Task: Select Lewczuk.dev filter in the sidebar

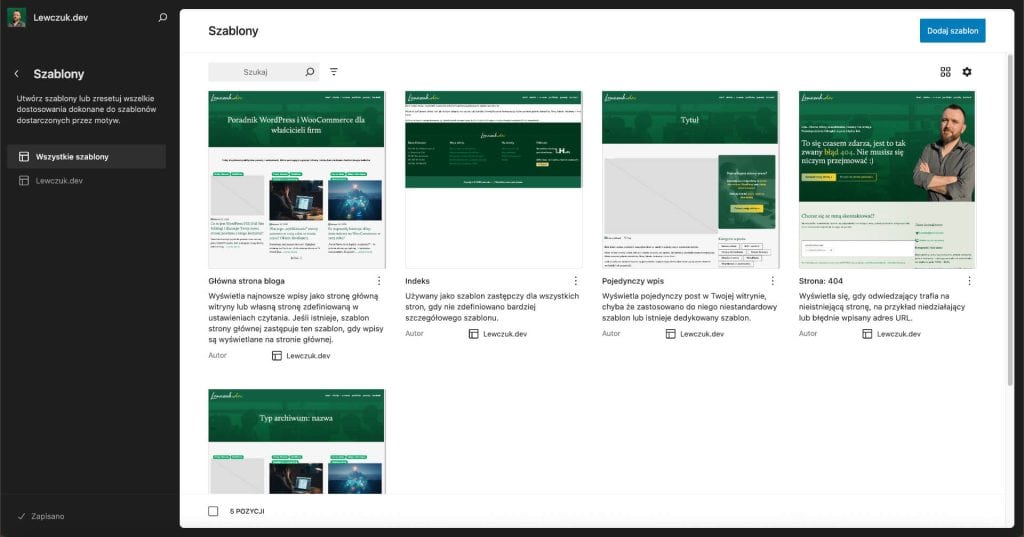Action: (x=86, y=181)
